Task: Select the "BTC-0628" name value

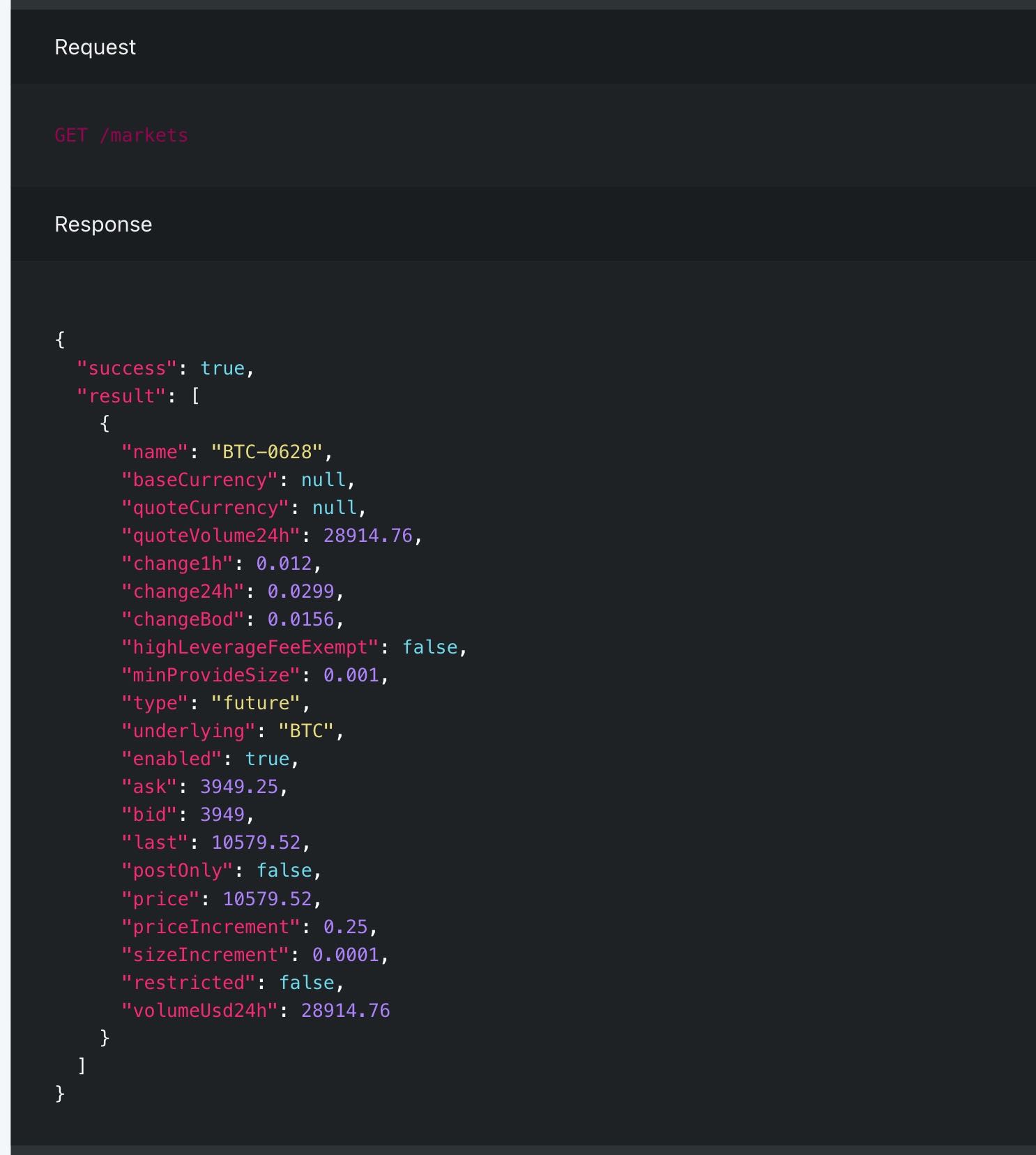Action: 266,452
